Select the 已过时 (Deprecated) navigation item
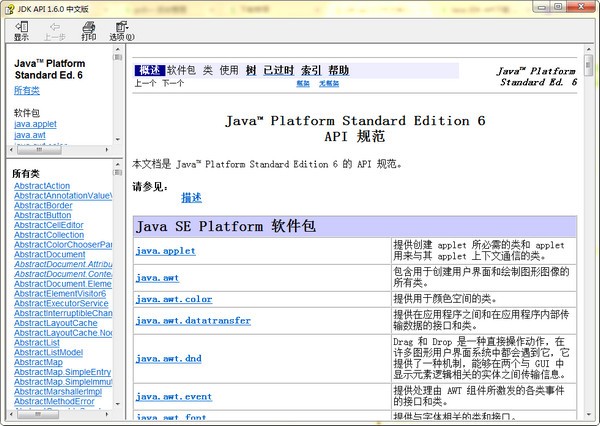Screen dimensions: 600x426 tap(279, 70)
